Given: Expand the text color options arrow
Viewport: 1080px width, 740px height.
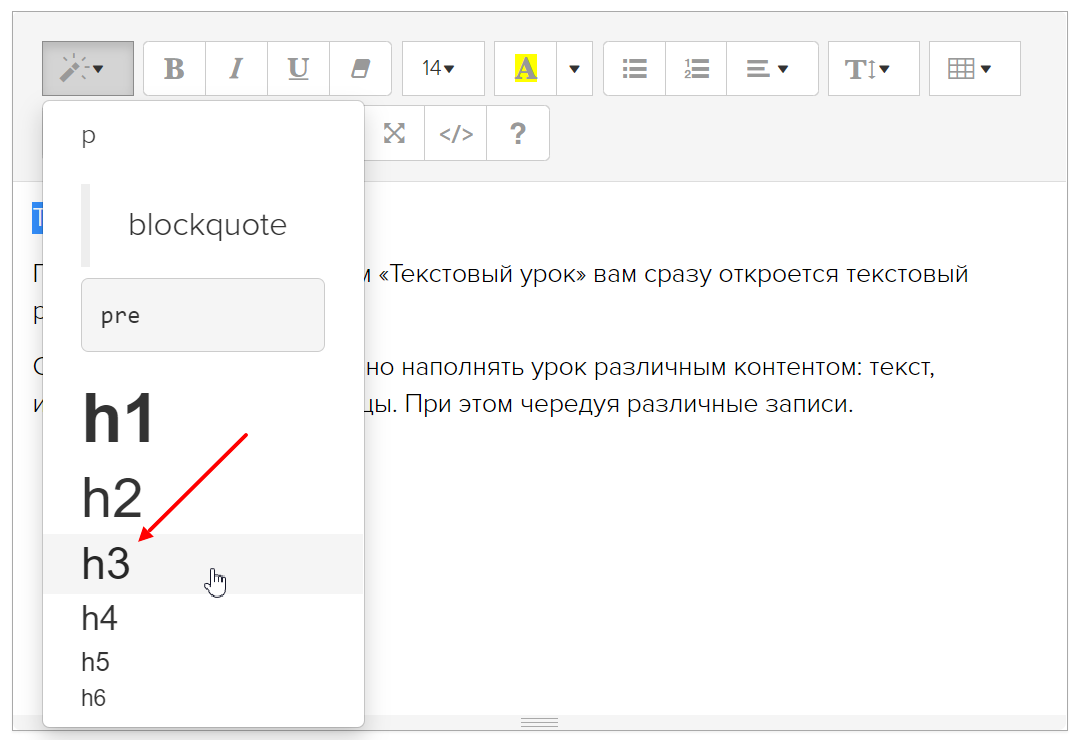Looking at the screenshot, I should click(574, 69).
